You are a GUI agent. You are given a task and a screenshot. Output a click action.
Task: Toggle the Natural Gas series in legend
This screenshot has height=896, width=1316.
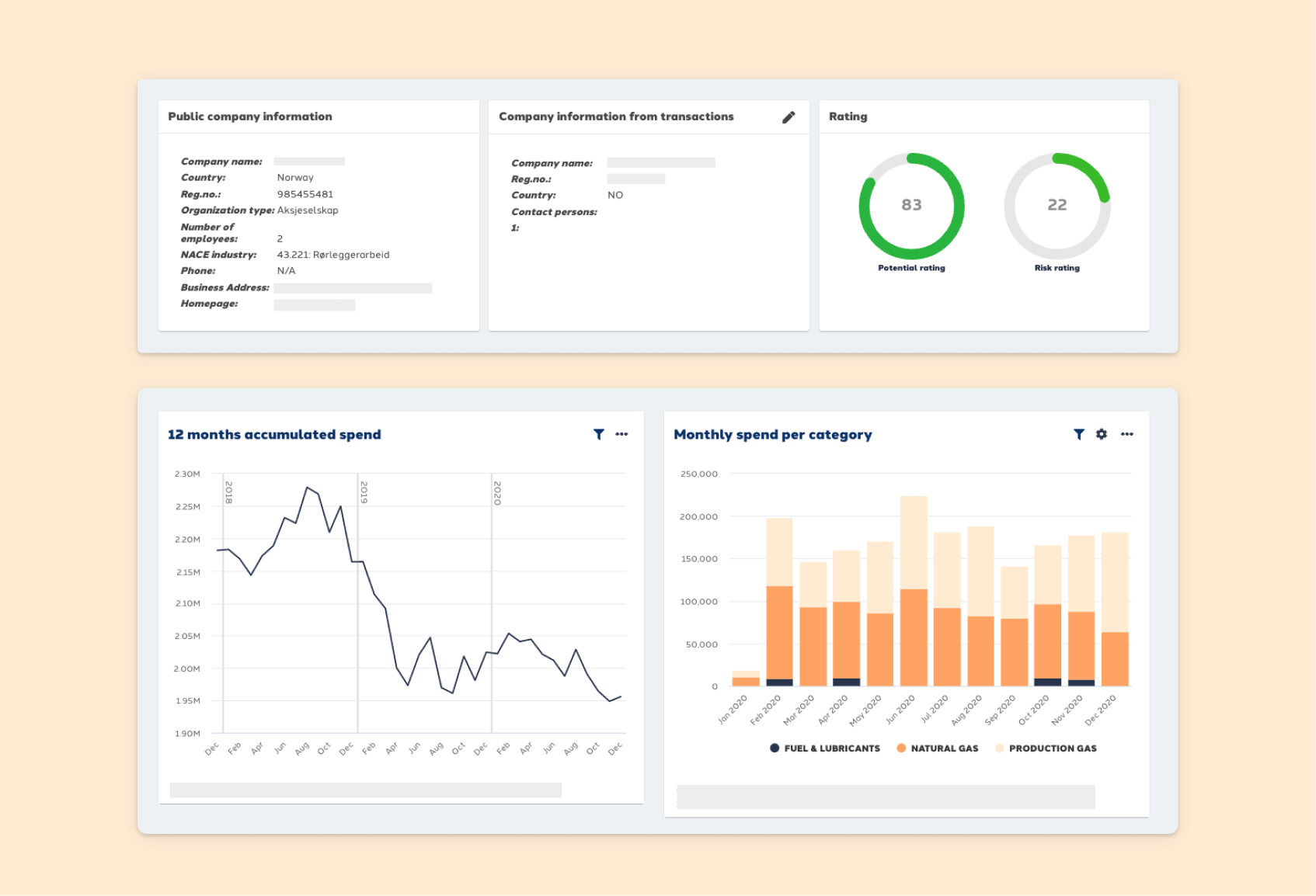[936, 748]
